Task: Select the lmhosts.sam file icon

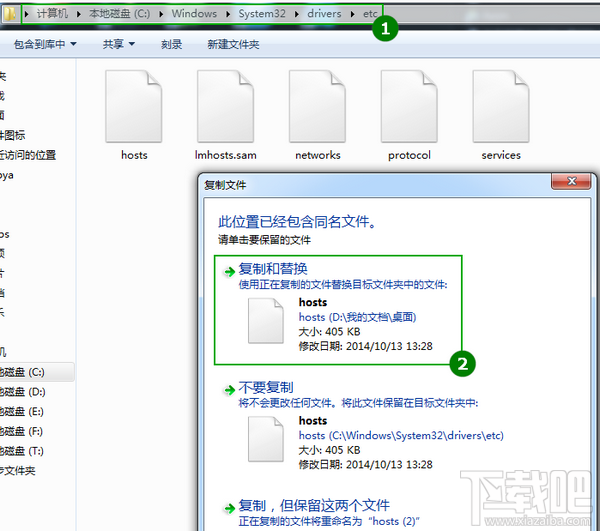Action: click(225, 106)
